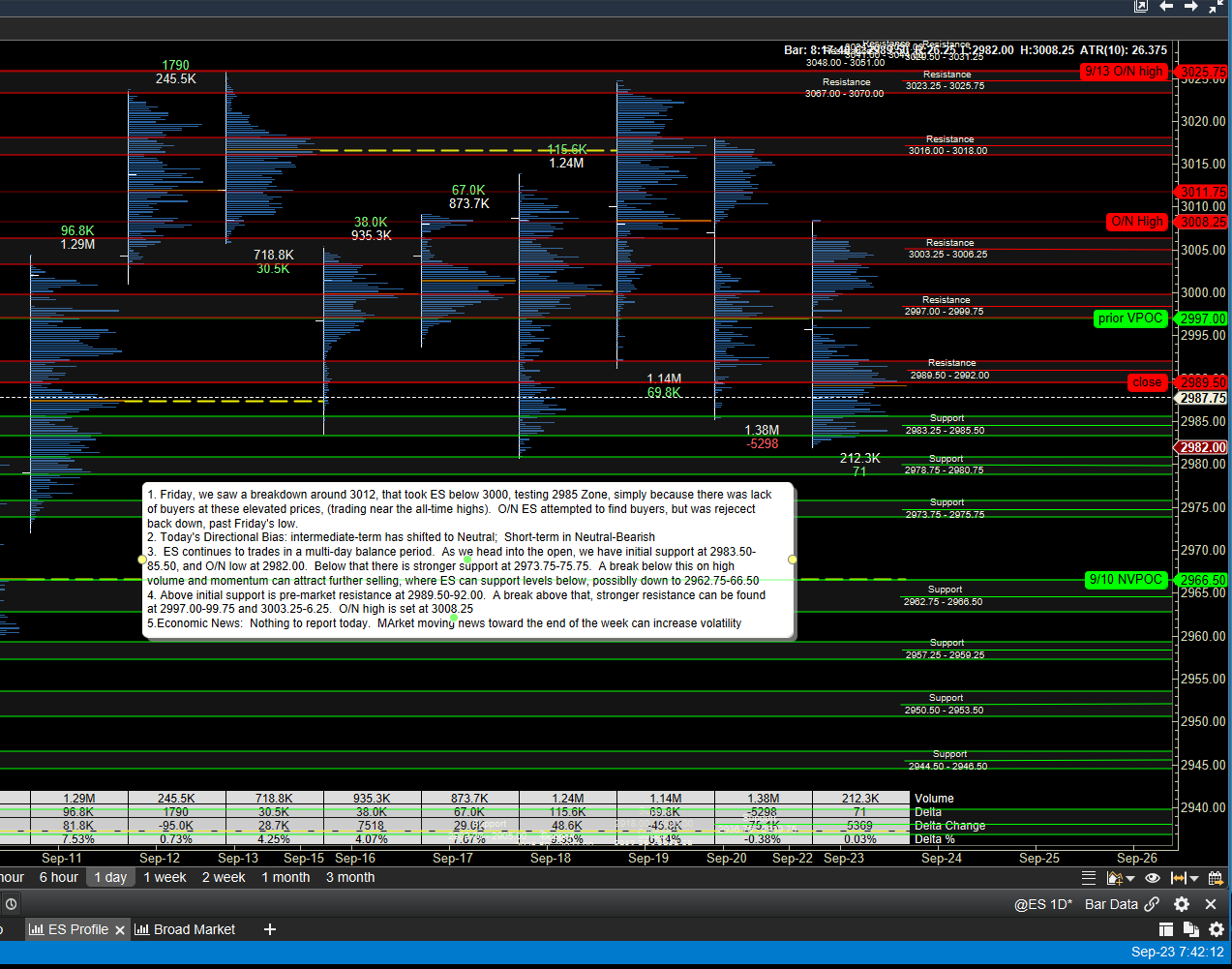Click the Broad Market tab chart icon
The image size is (1232, 969).
(142, 929)
